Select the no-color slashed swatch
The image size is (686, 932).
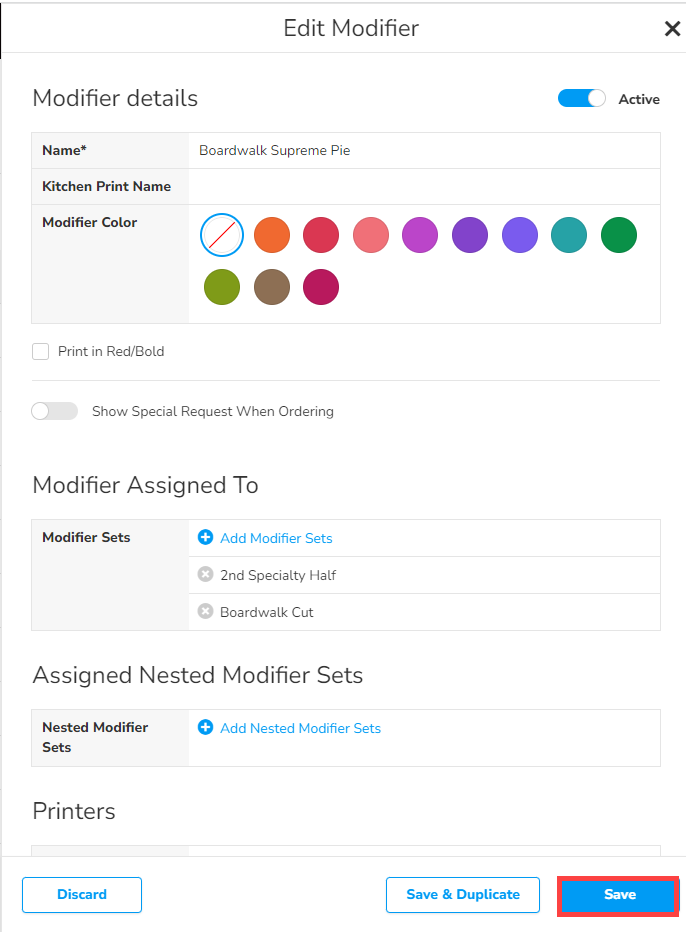tap(222, 236)
